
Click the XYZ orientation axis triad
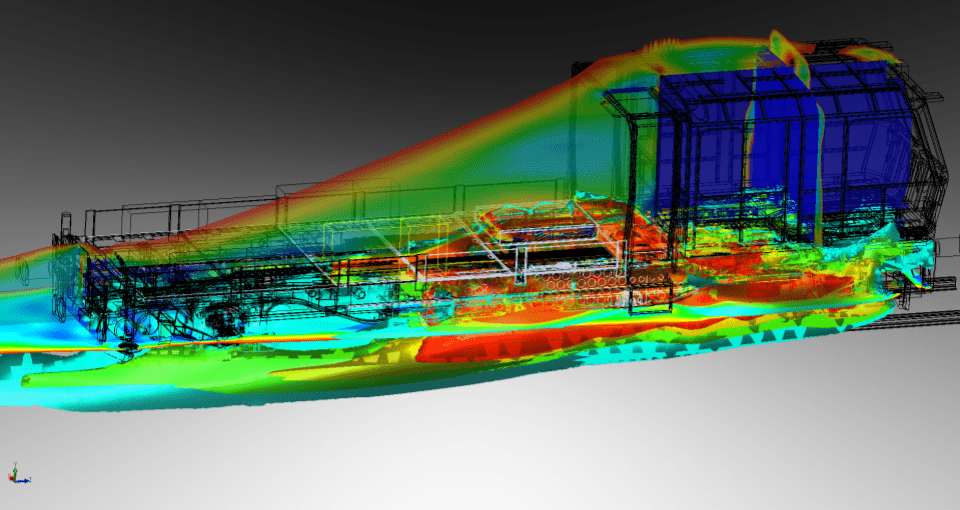click(x=19, y=473)
